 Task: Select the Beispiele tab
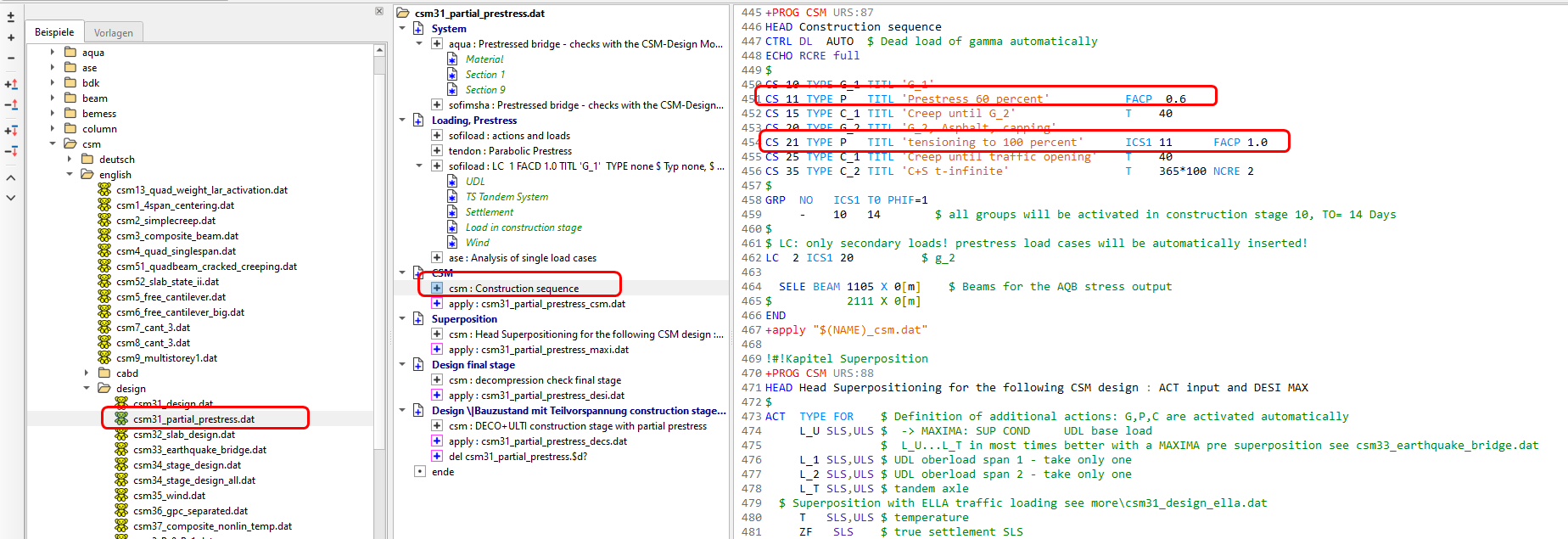pos(54,32)
